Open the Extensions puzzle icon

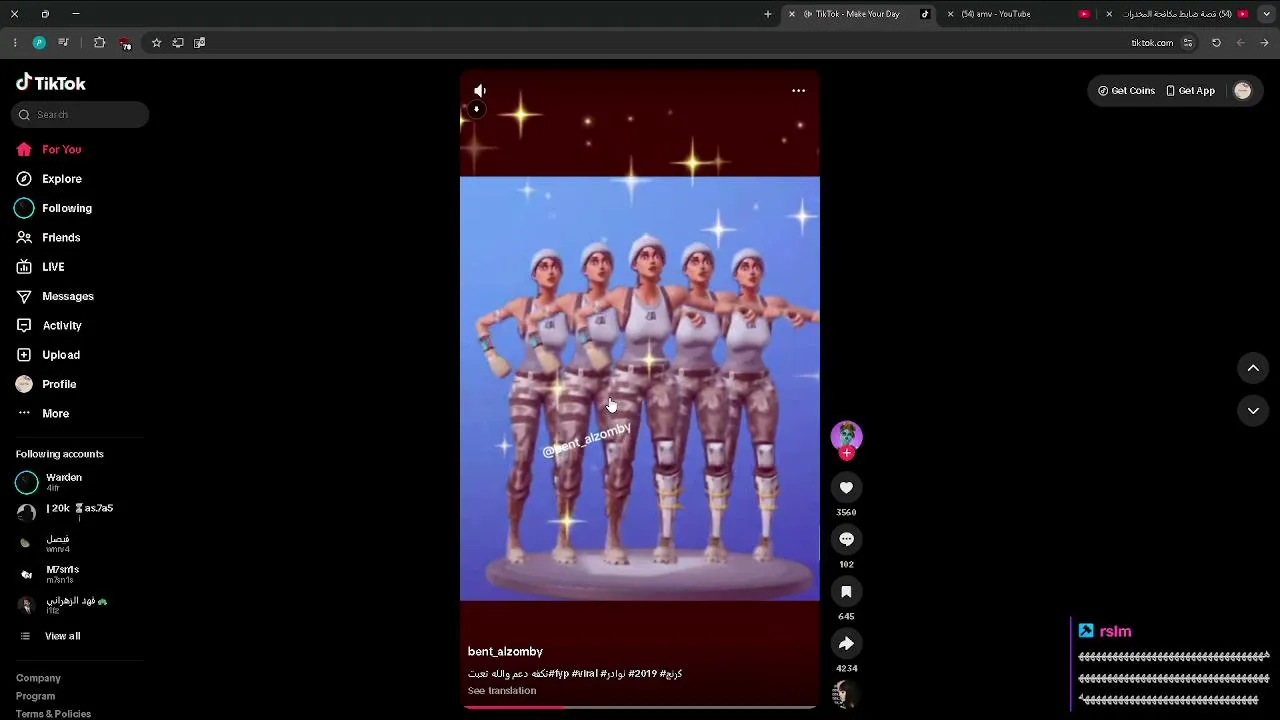[99, 43]
